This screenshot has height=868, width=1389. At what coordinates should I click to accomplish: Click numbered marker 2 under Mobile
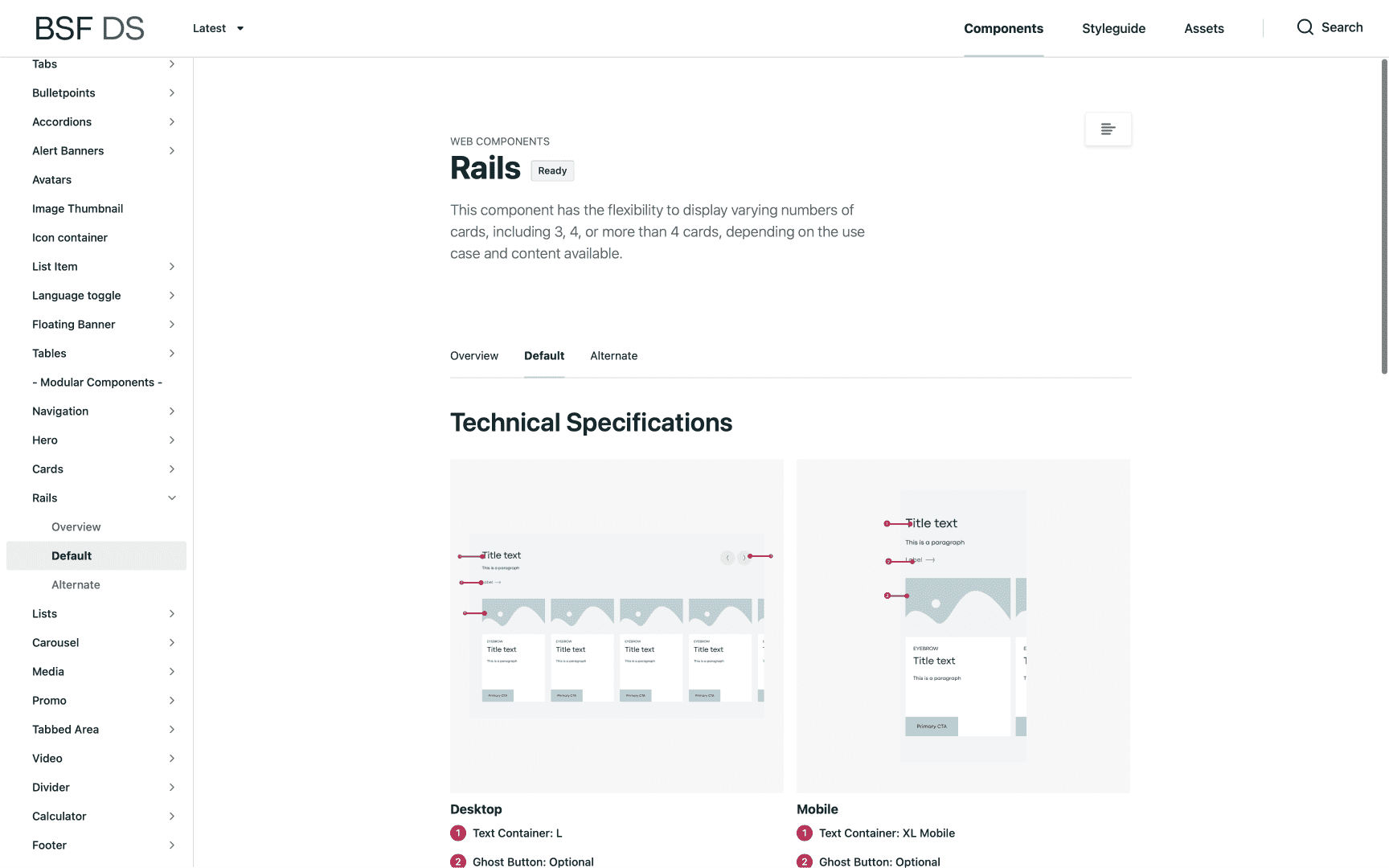click(x=805, y=862)
